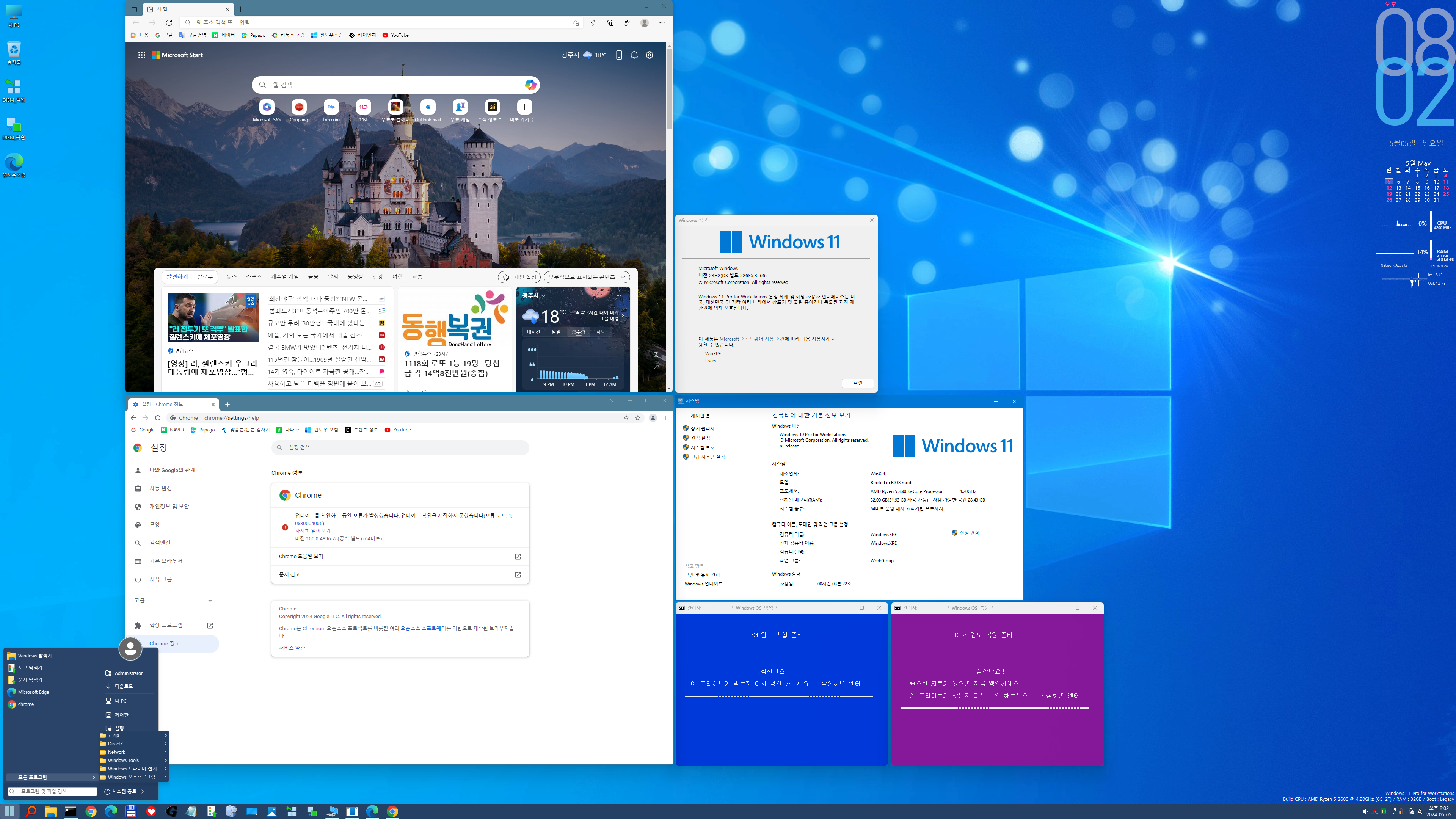Expand 7-Zip folder in start menu
The height and width of the screenshot is (819, 1456).
(133, 735)
